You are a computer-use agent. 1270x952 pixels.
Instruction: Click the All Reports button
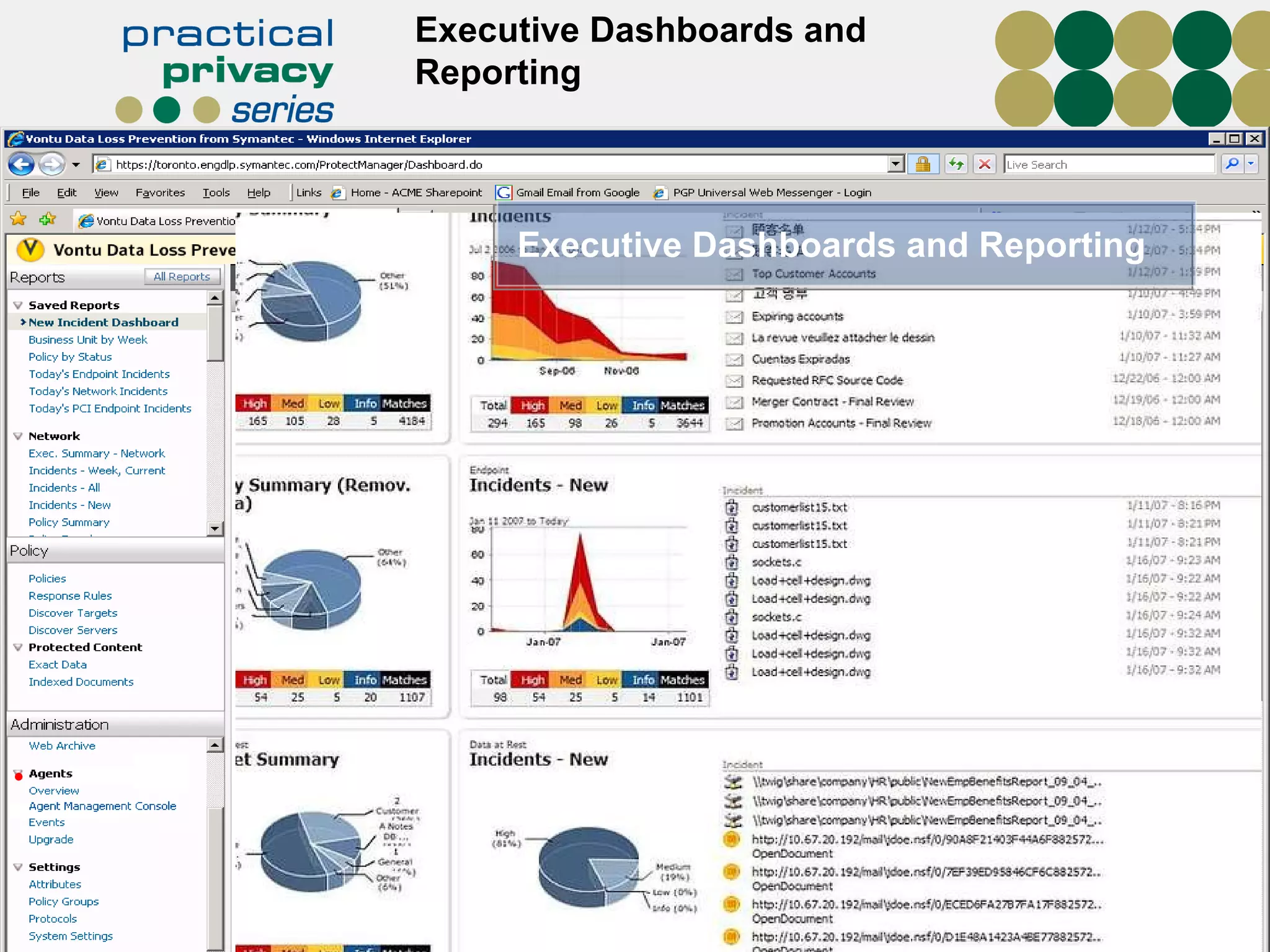[182, 276]
